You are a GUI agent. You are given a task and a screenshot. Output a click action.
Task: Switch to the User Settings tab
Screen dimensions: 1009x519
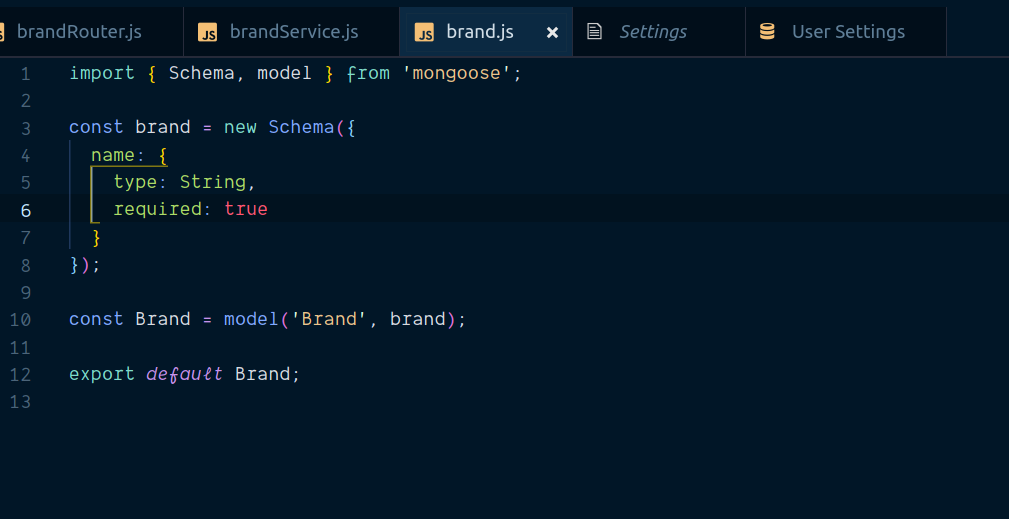coord(847,32)
